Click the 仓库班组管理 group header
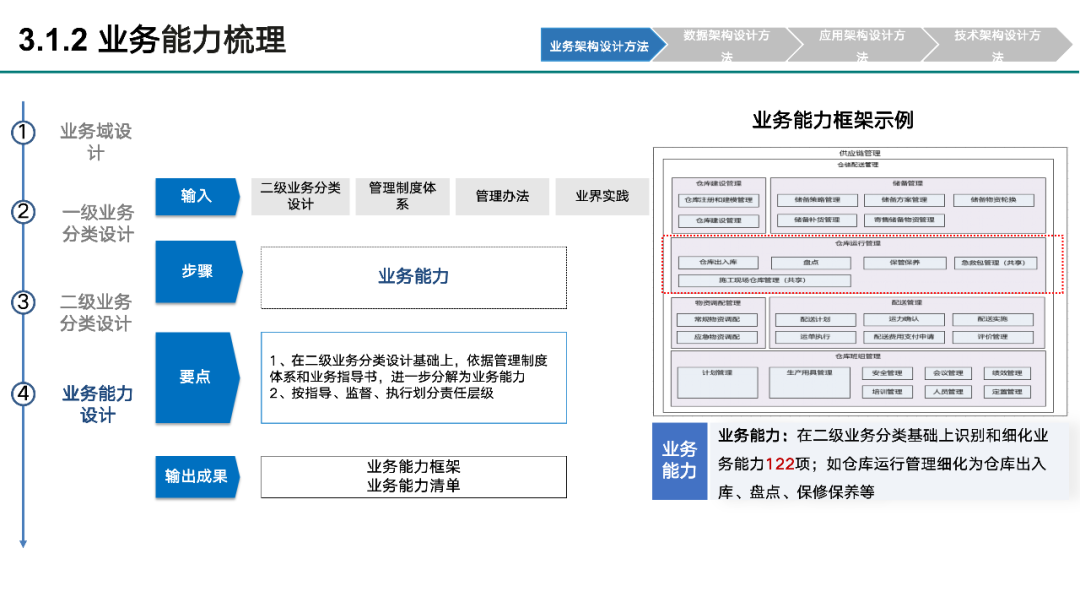 click(x=858, y=357)
